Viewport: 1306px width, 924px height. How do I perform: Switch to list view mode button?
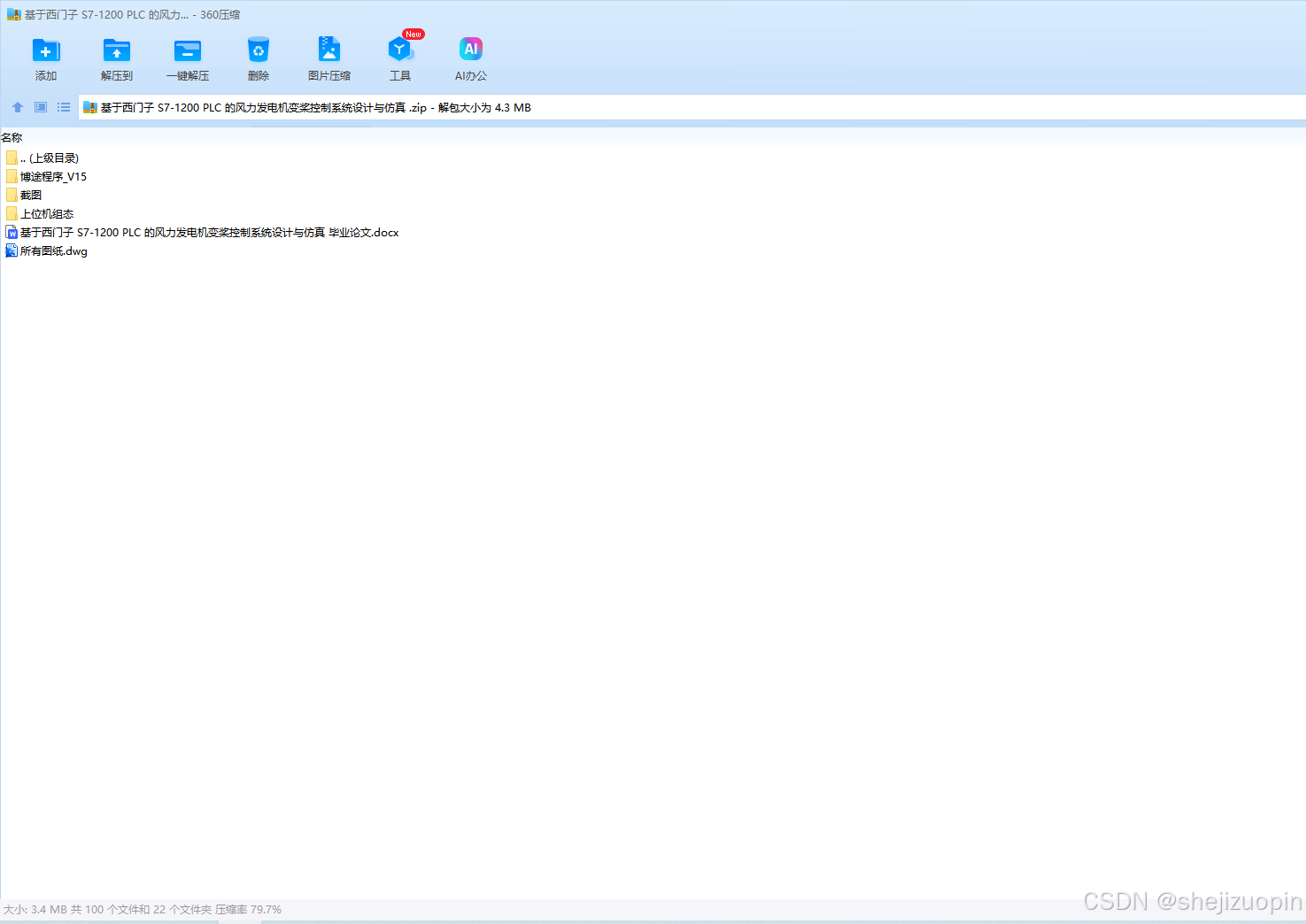pos(64,107)
